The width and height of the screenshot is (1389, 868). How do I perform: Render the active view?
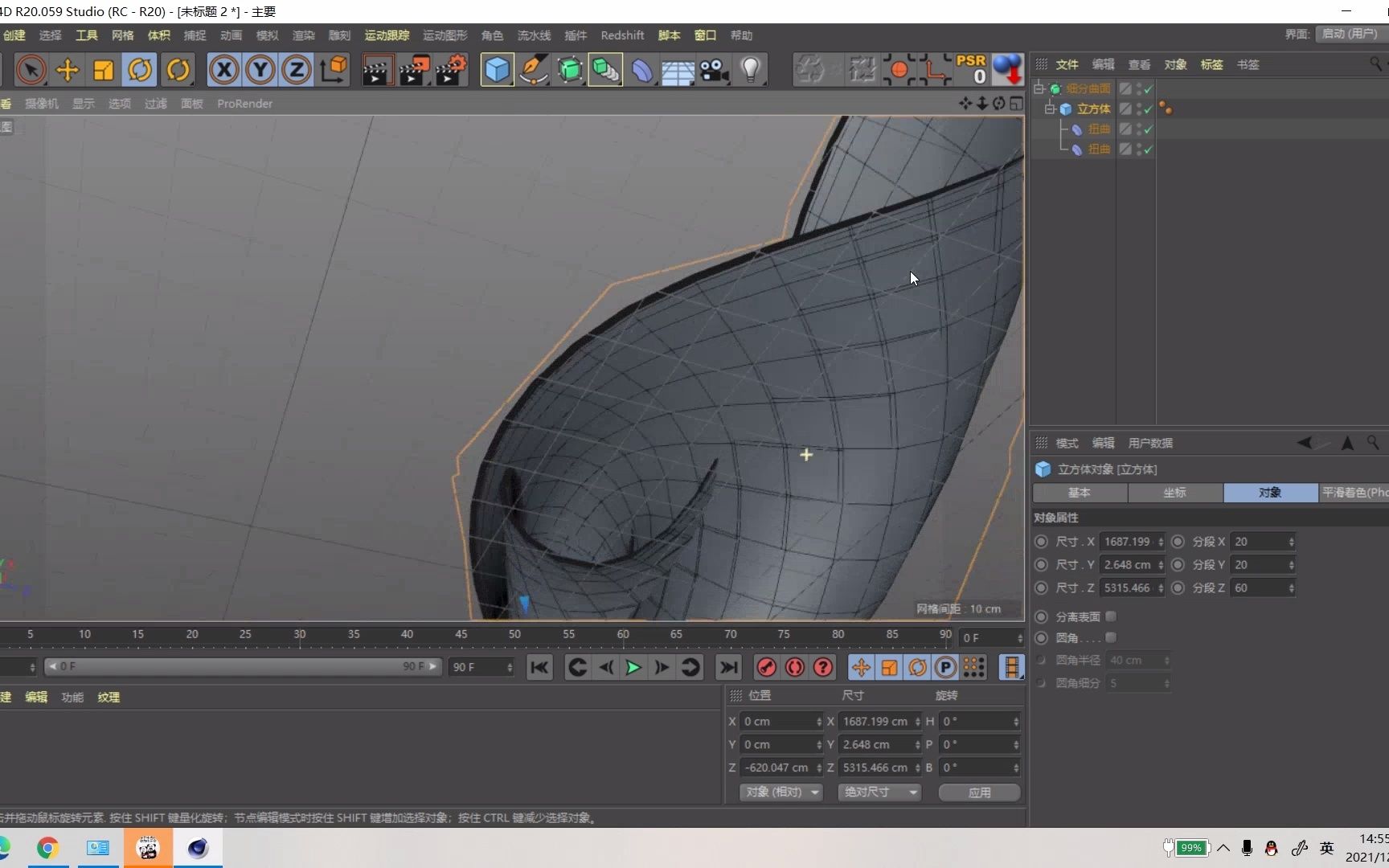pos(377,70)
